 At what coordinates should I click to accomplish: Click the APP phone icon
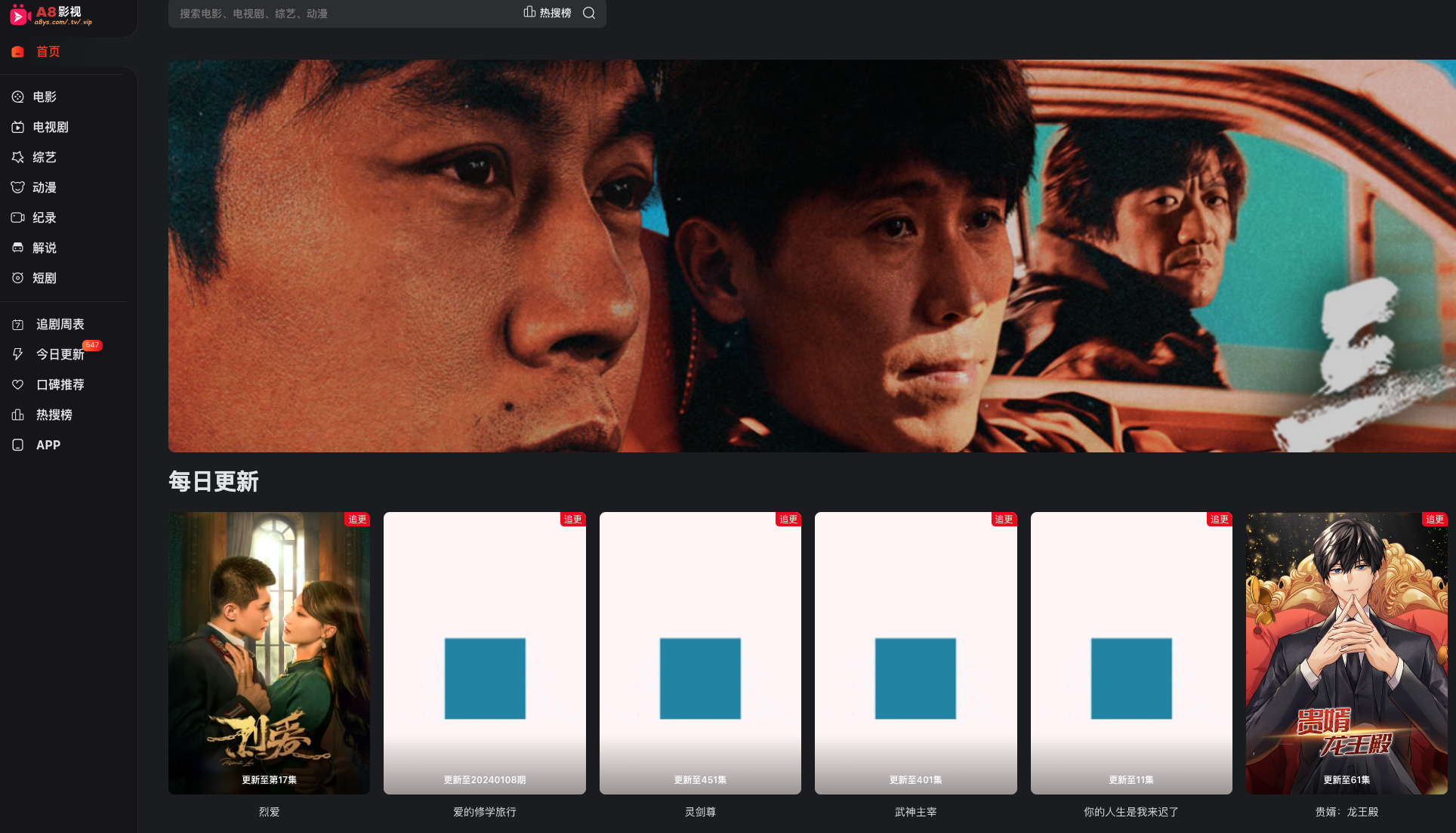pyautogui.click(x=18, y=445)
